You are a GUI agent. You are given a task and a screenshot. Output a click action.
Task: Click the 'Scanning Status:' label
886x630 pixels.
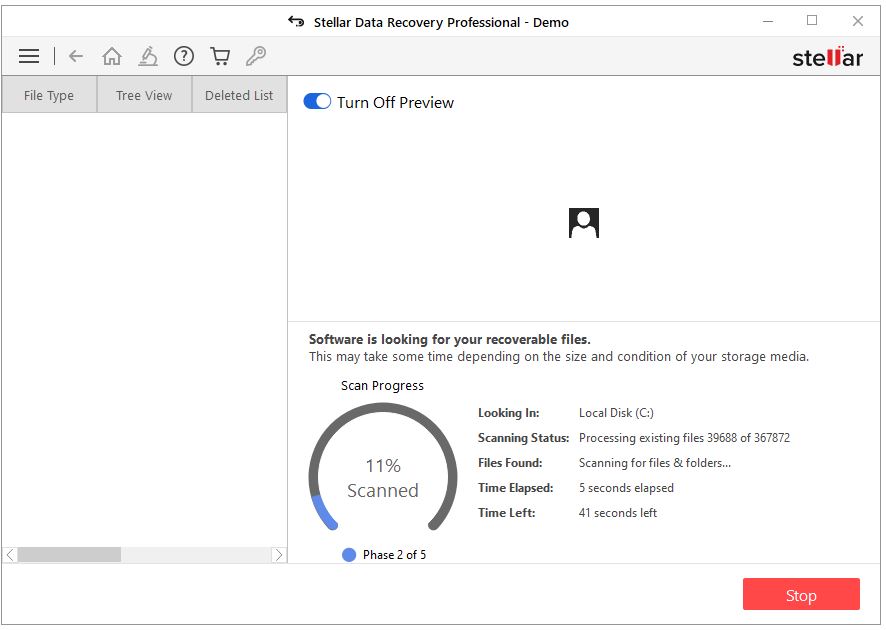(x=523, y=438)
